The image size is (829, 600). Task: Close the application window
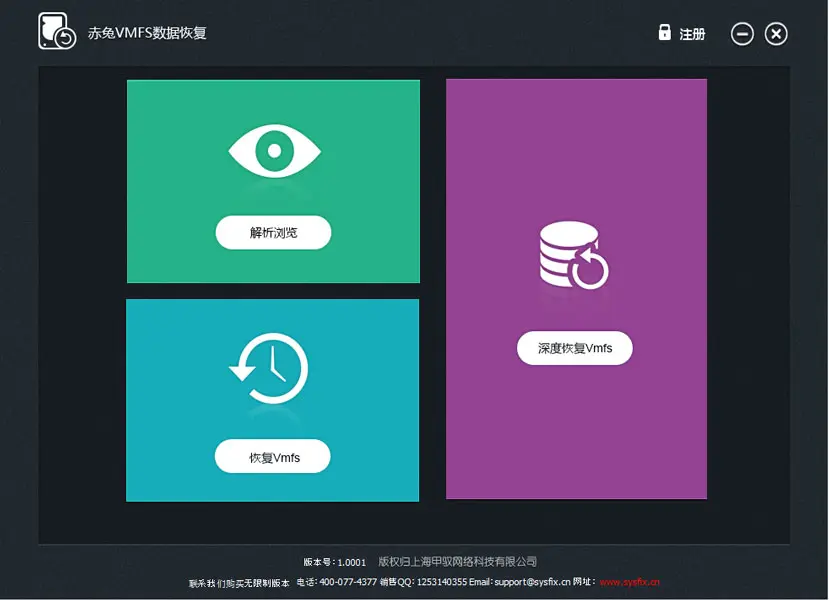(775, 33)
